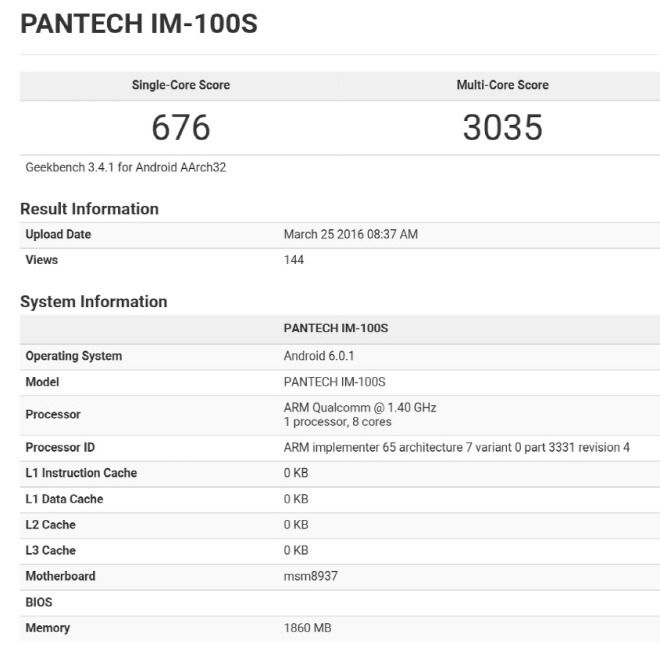Click the L1 Data Cache label
660x649 pixels.
64,499
